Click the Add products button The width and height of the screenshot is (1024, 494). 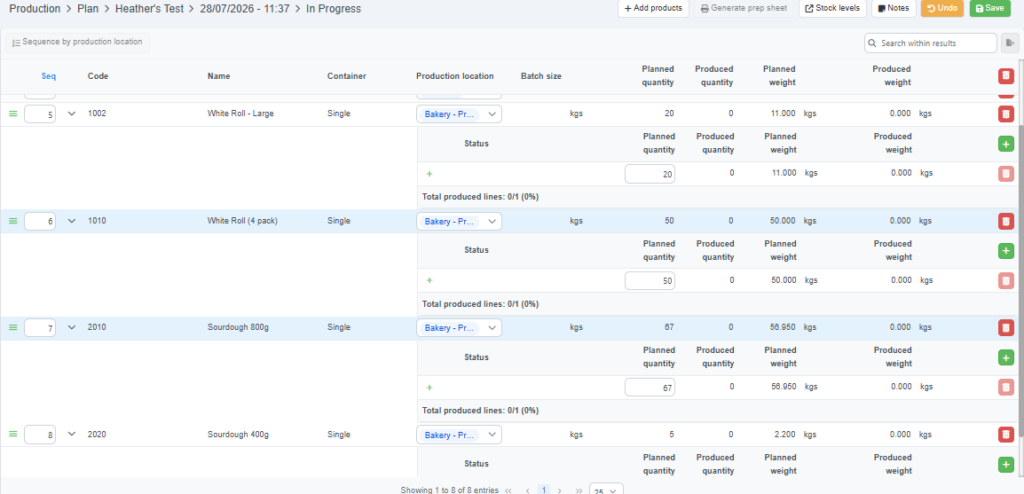click(654, 8)
